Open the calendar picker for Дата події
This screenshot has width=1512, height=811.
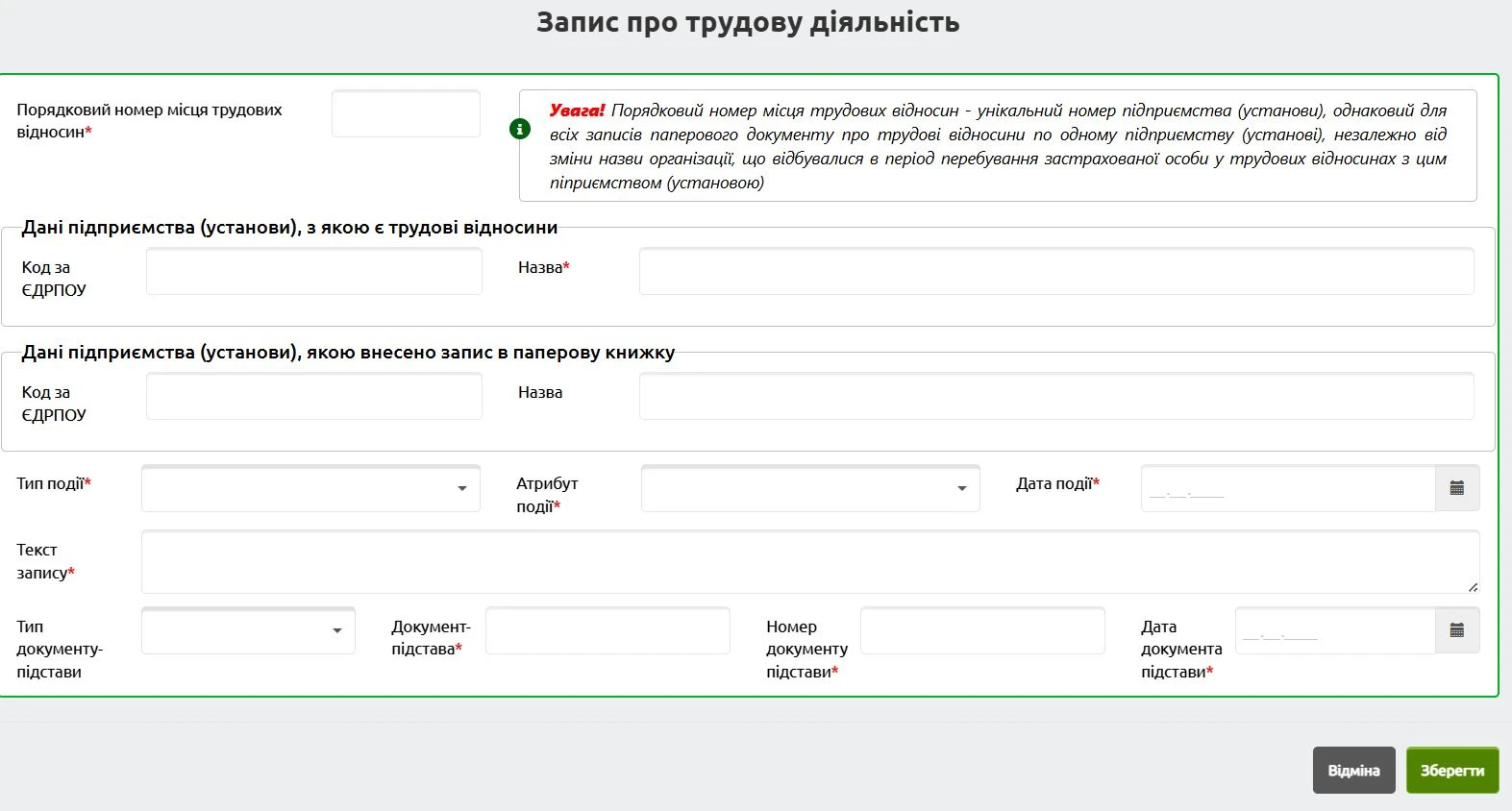click(x=1456, y=488)
